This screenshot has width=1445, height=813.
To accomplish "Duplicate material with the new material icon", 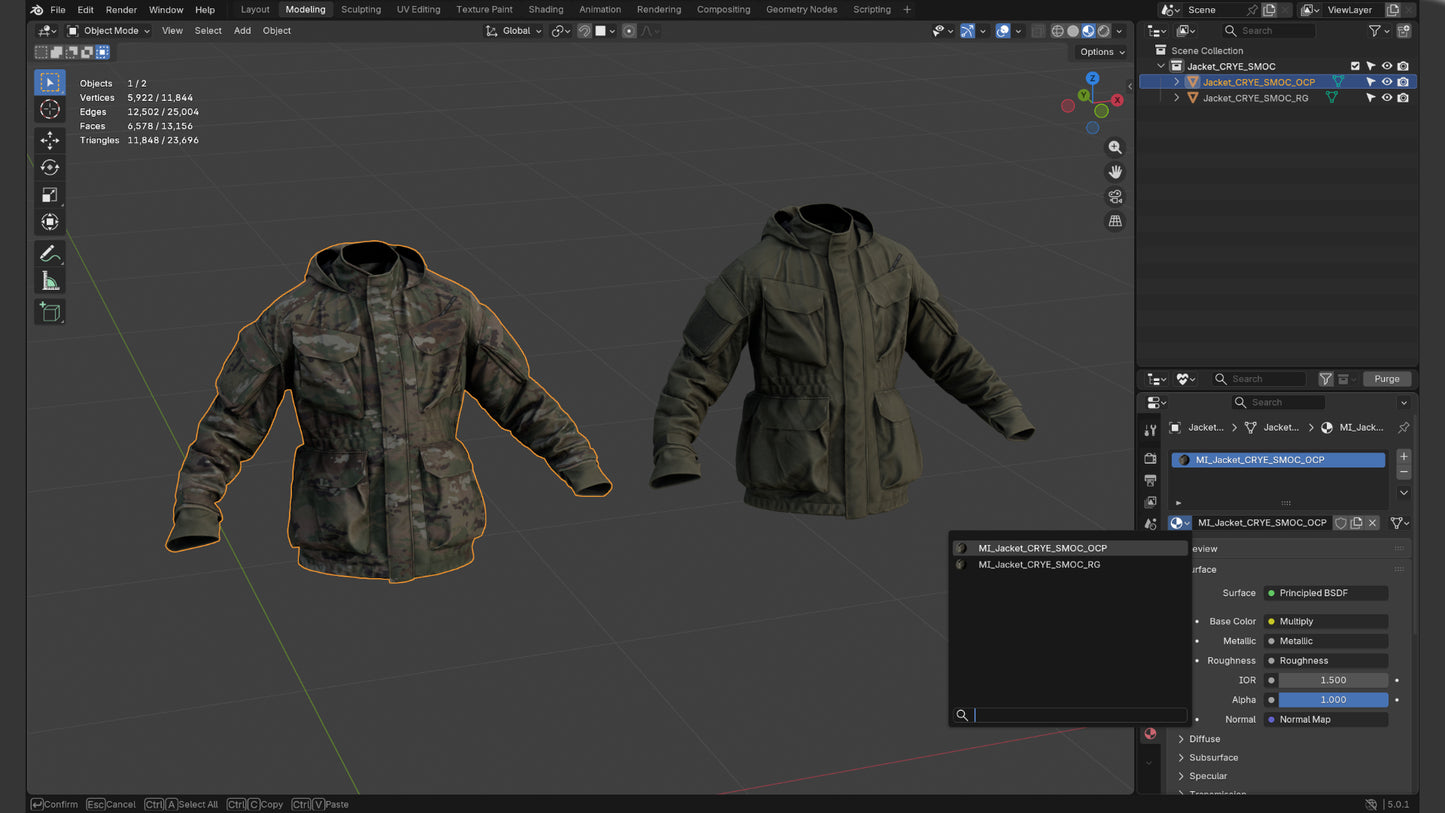I will 1357,523.
